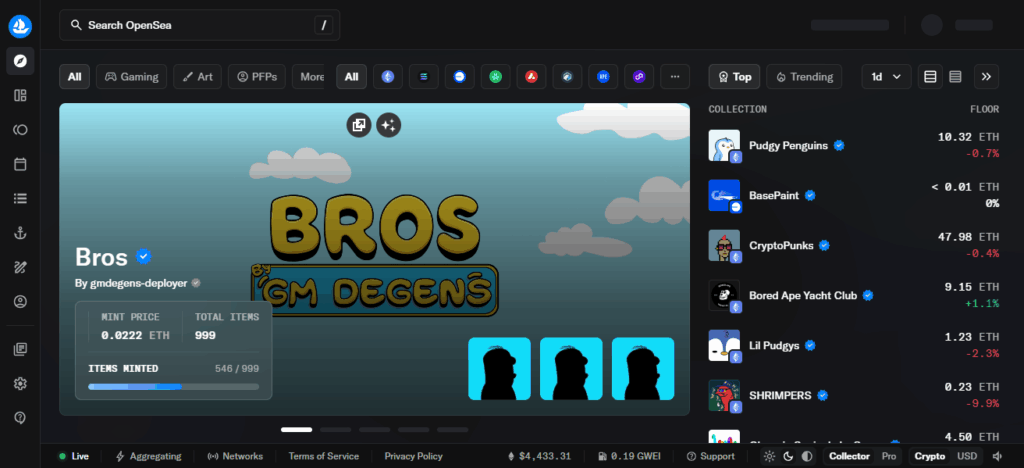This screenshot has height=468, width=1024.
Task: Go to the second carousel slide indicator
Action: point(335,429)
